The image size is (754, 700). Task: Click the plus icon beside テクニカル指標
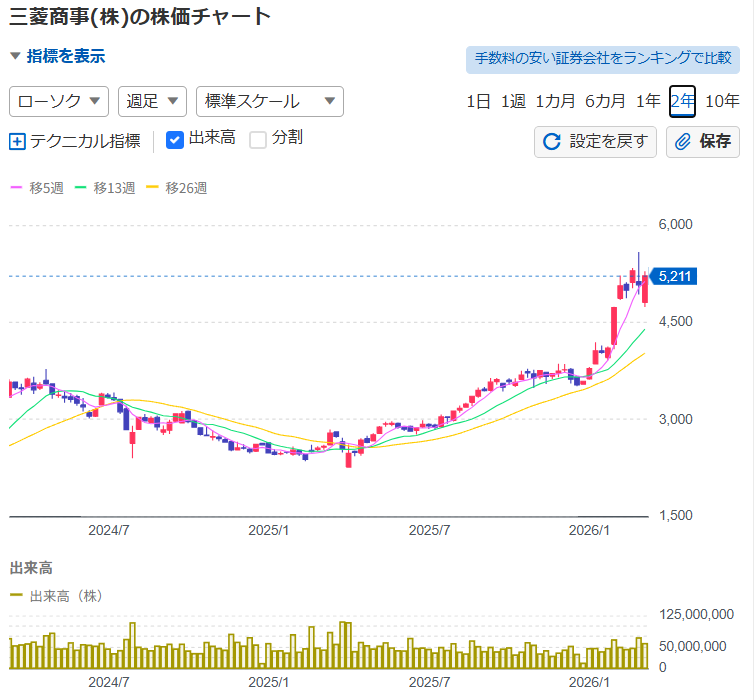(17, 141)
